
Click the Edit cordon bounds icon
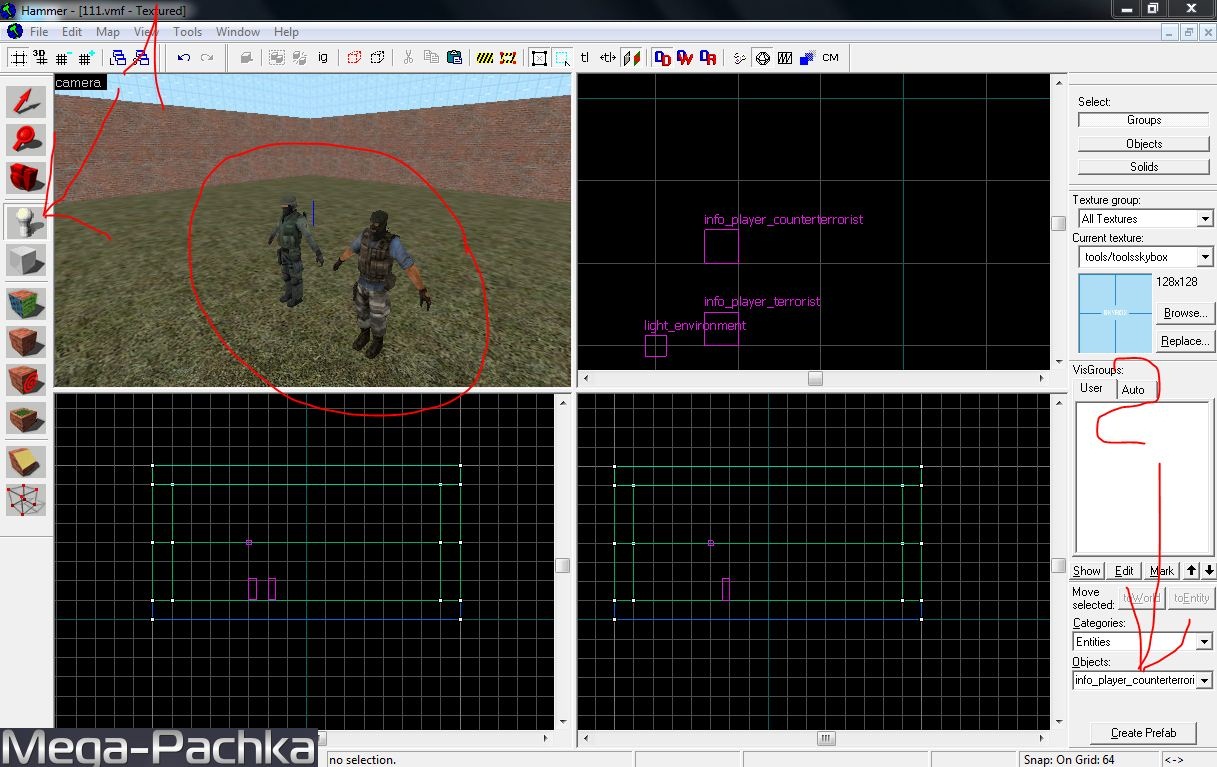click(x=508, y=58)
